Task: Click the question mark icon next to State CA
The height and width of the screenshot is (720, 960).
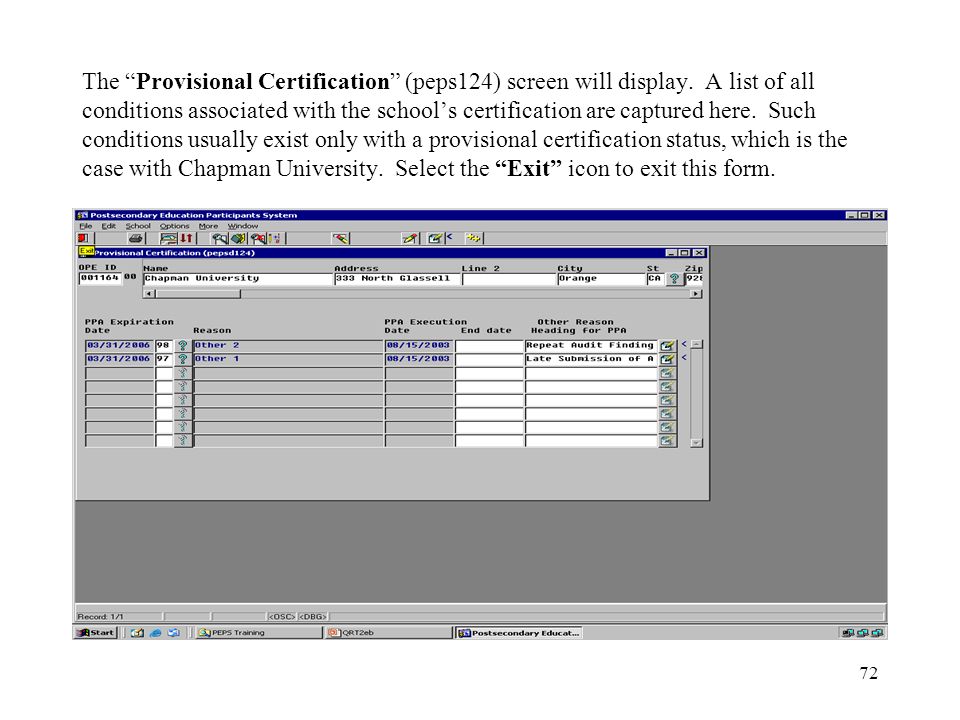Action: tap(674, 279)
